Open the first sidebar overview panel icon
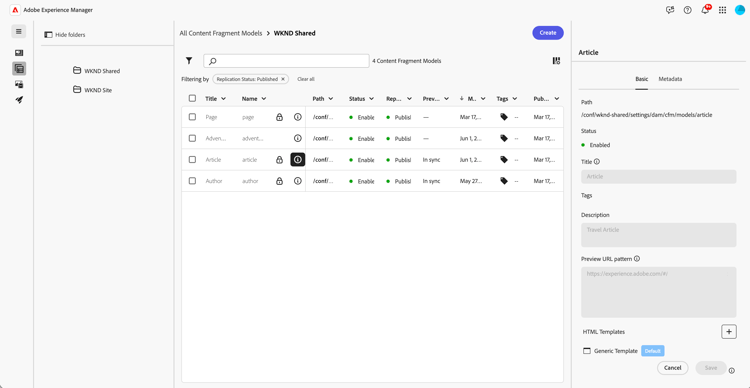 pyautogui.click(x=19, y=53)
